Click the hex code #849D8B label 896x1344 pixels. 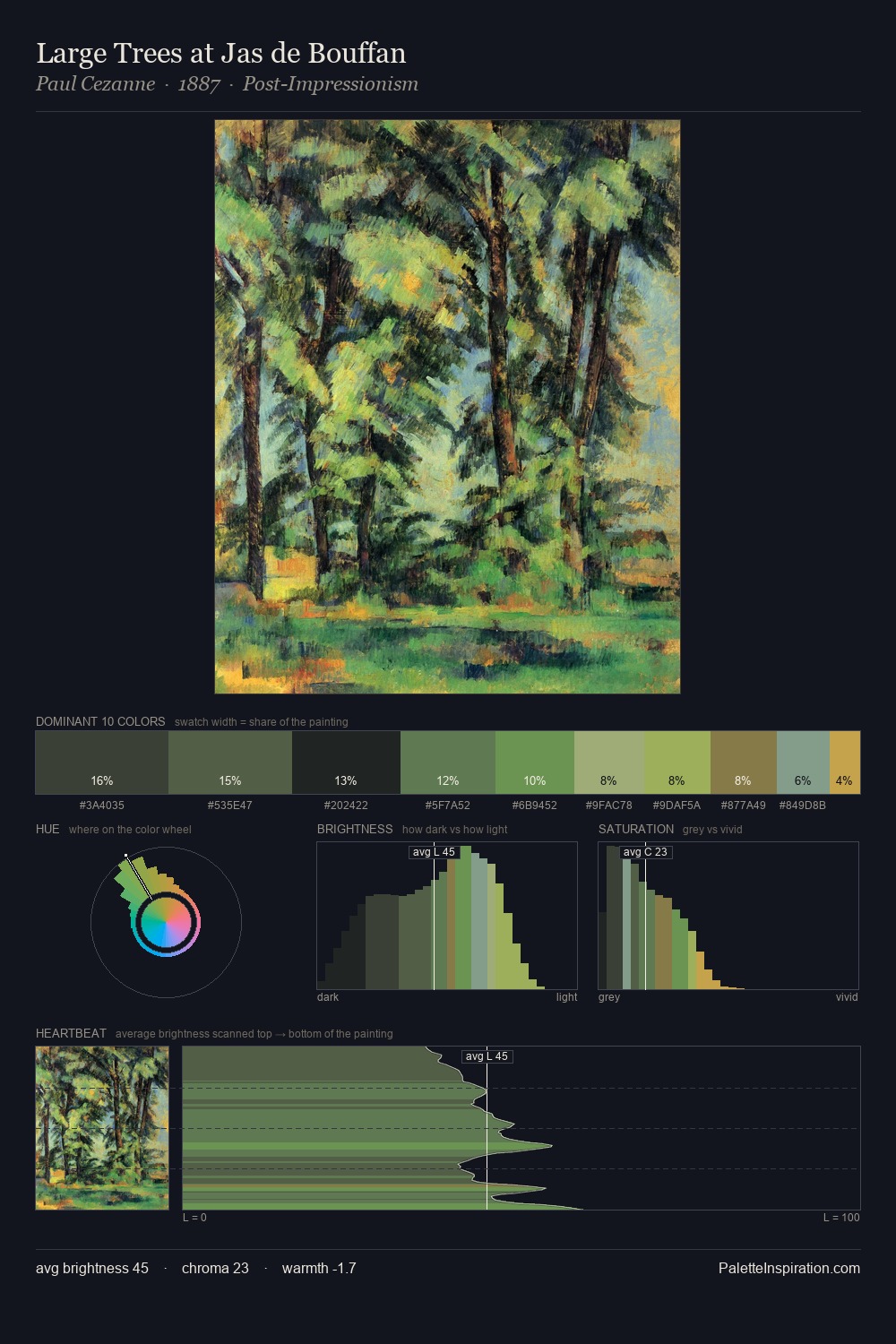point(803,806)
